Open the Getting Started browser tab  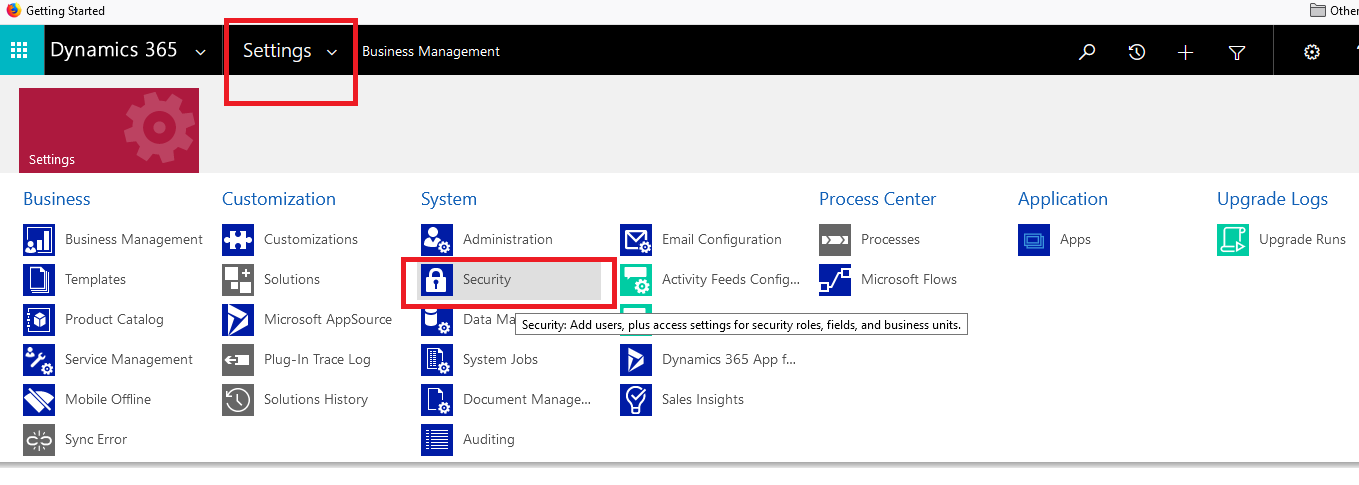click(x=65, y=11)
